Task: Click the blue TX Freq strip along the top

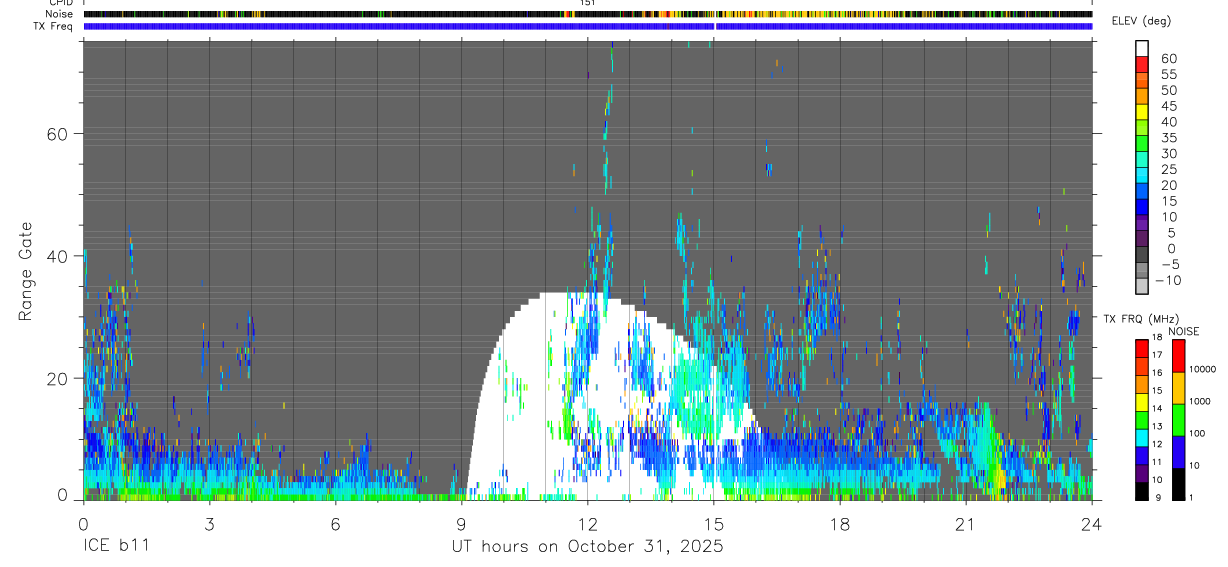Action: click(588, 26)
